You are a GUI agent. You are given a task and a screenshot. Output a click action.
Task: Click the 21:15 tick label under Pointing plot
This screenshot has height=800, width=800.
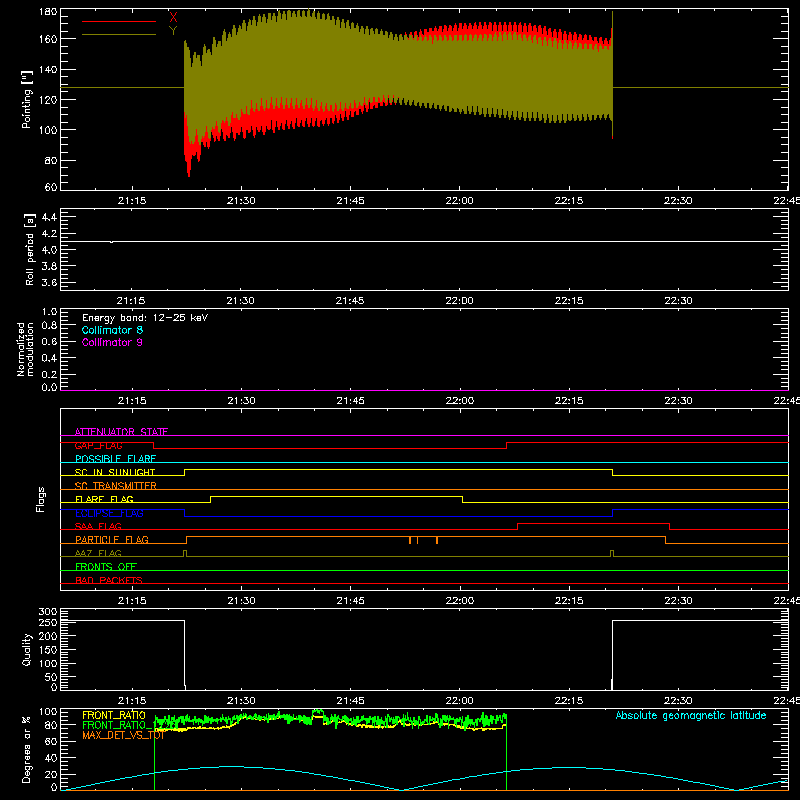click(x=132, y=201)
